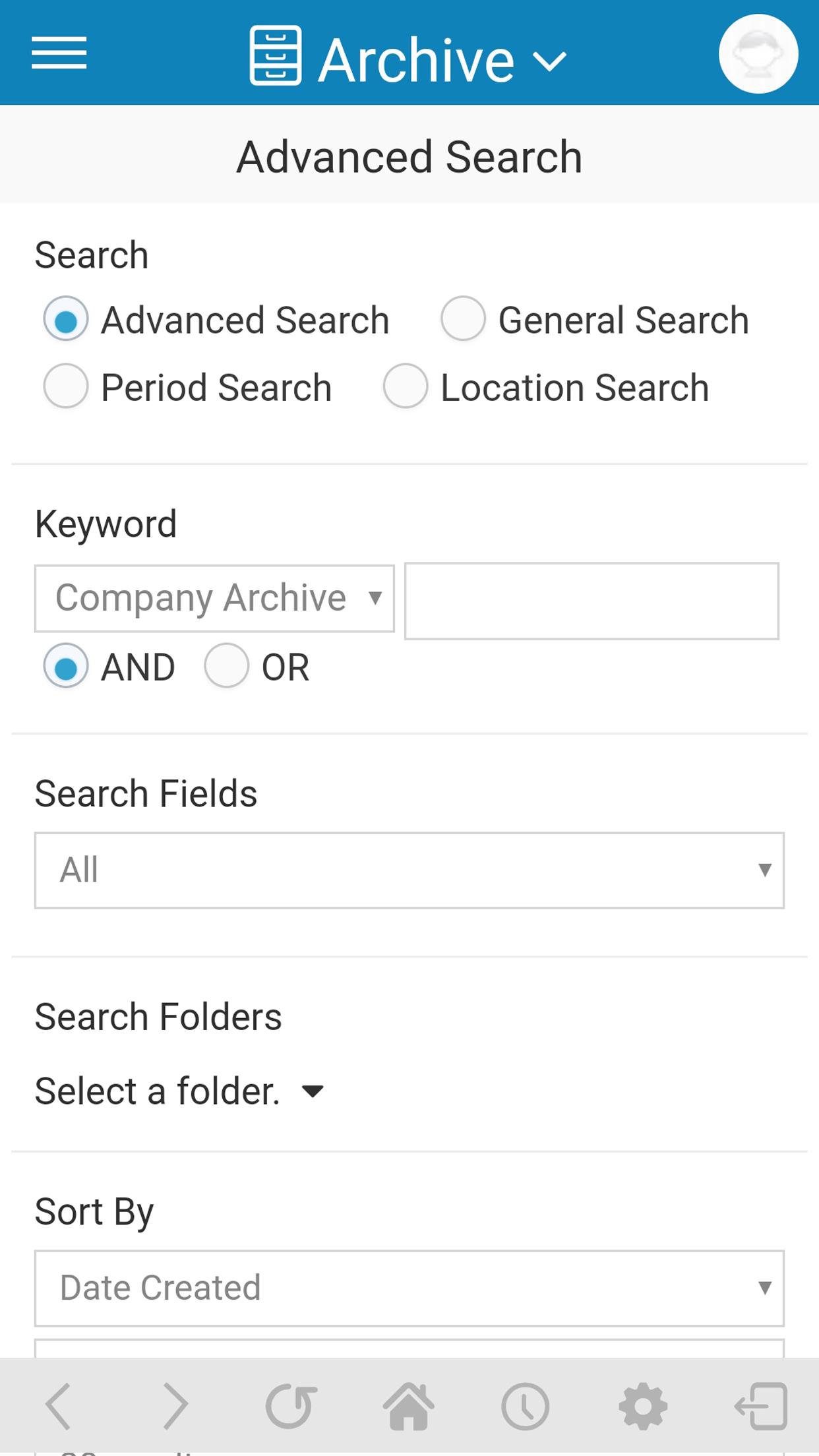Refresh the page from bottom bar
The width and height of the screenshot is (819, 1456).
click(291, 1405)
